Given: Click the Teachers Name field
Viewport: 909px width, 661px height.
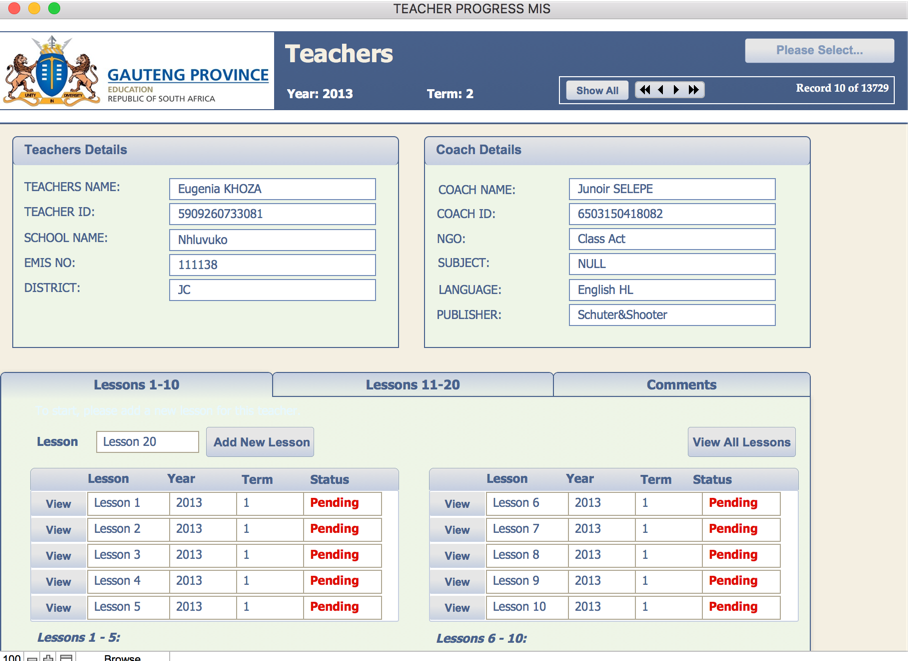Looking at the screenshot, I should click(272, 189).
